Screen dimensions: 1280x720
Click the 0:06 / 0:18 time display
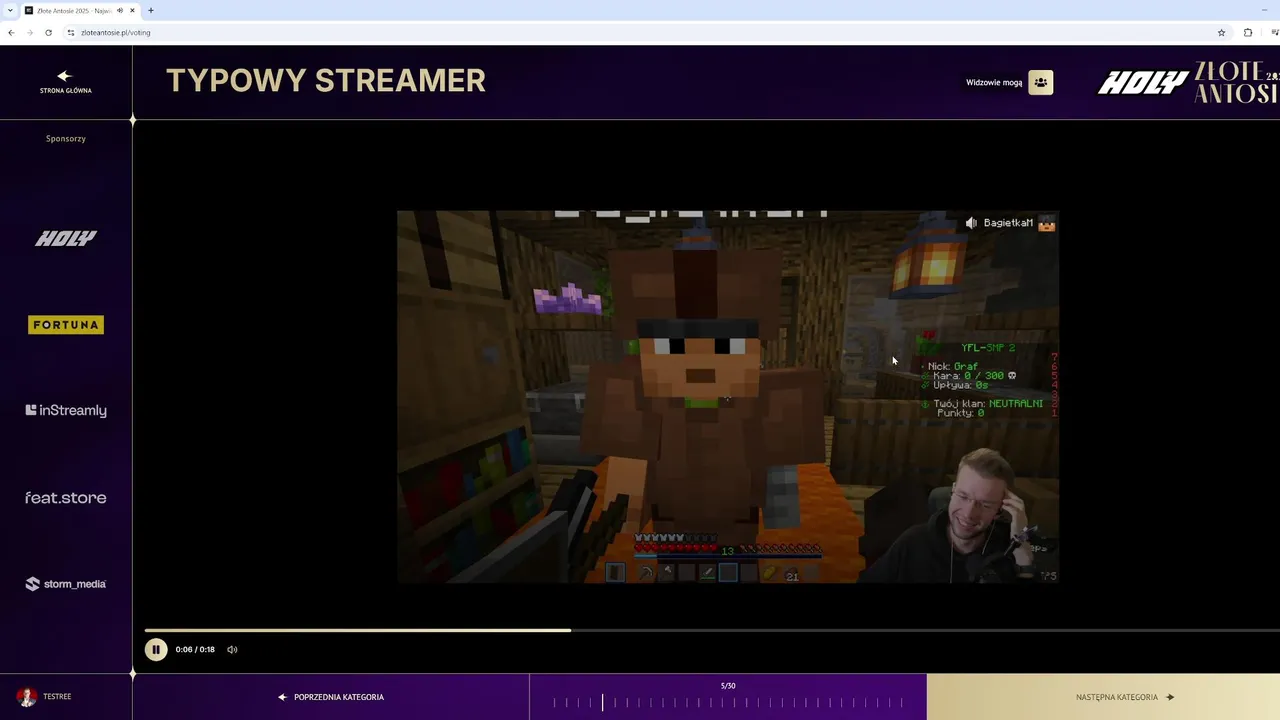pos(195,650)
